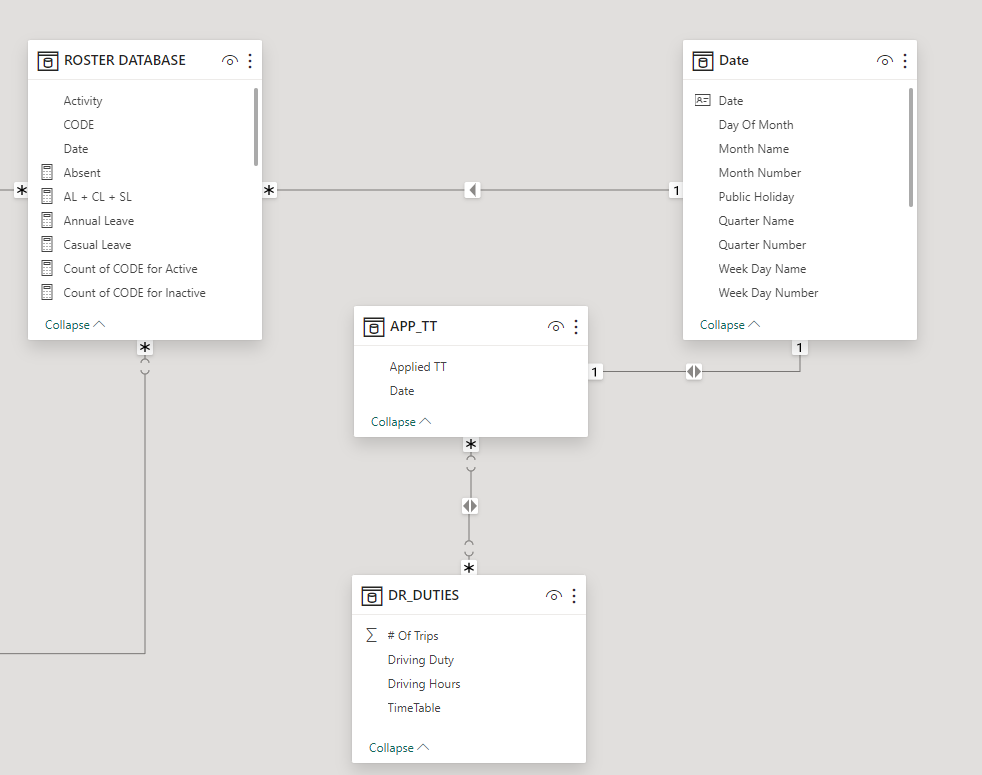
Task: Select the Absent measure calculator icon
Action: coord(47,172)
